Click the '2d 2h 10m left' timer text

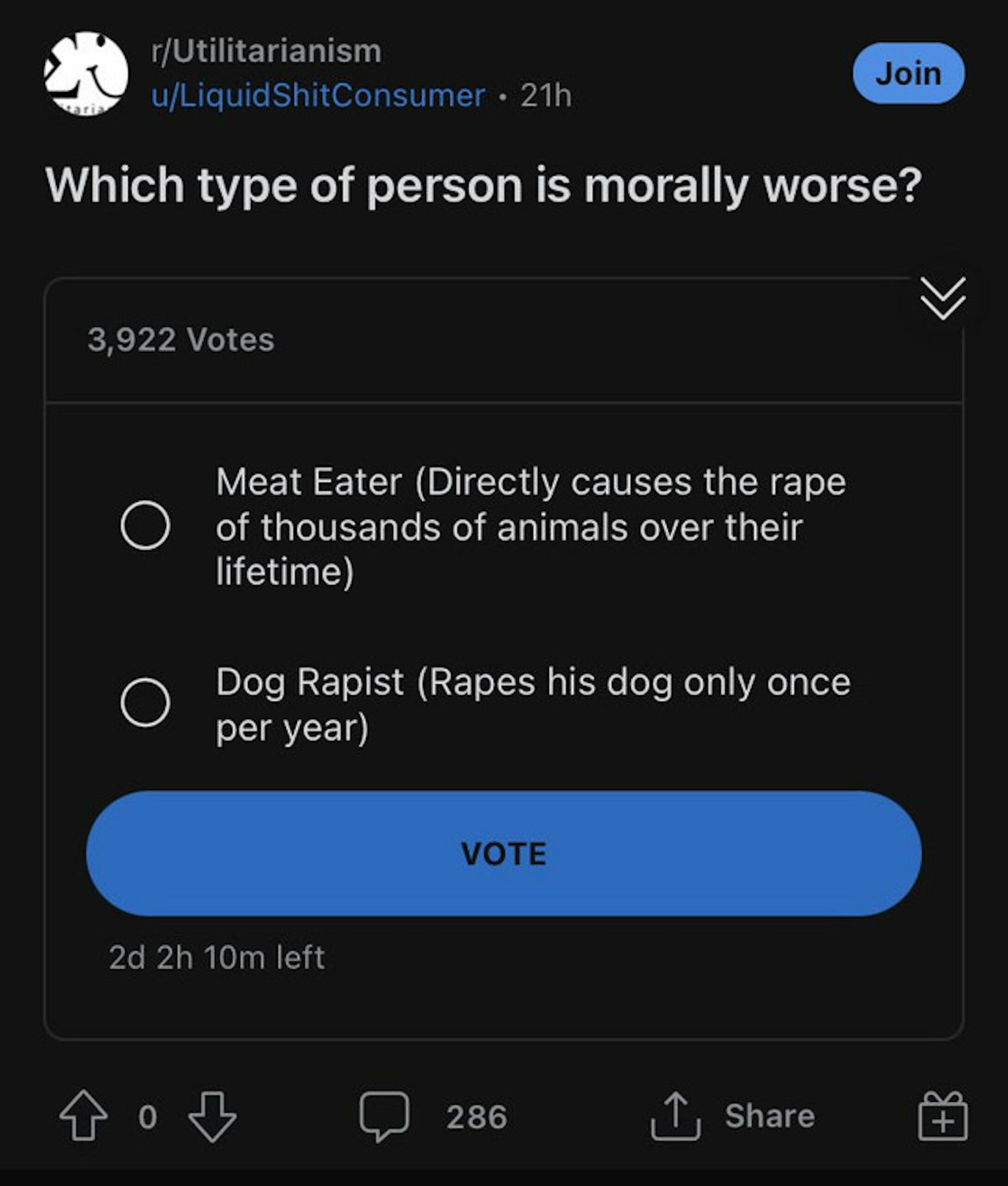pyautogui.click(x=217, y=958)
